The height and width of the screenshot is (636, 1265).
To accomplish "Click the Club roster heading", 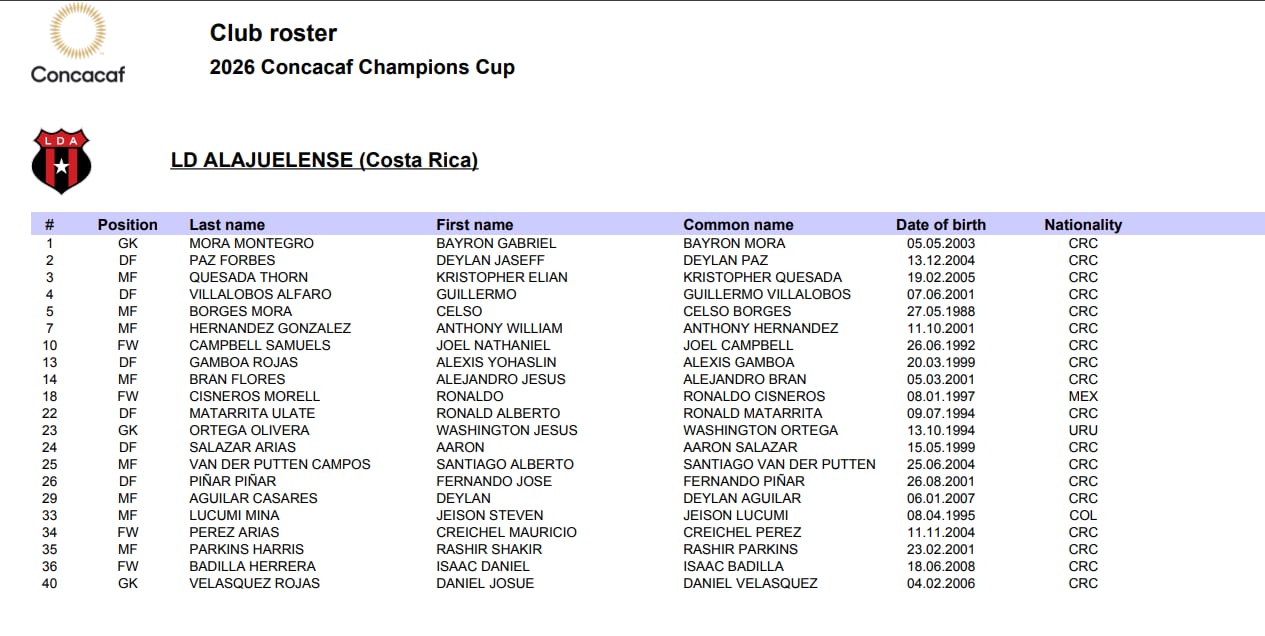I will coord(273,33).
